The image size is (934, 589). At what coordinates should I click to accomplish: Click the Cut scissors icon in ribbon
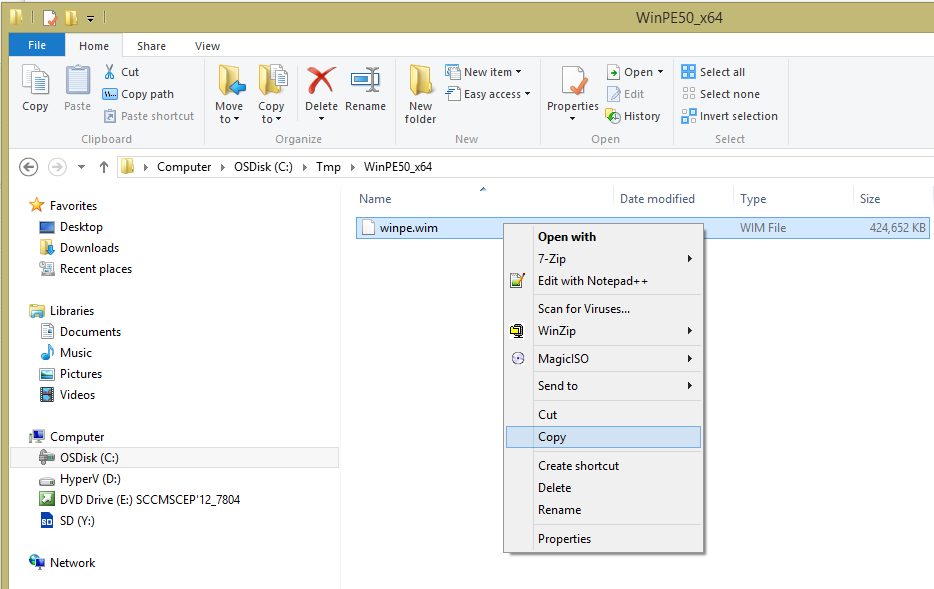point(110,72)
